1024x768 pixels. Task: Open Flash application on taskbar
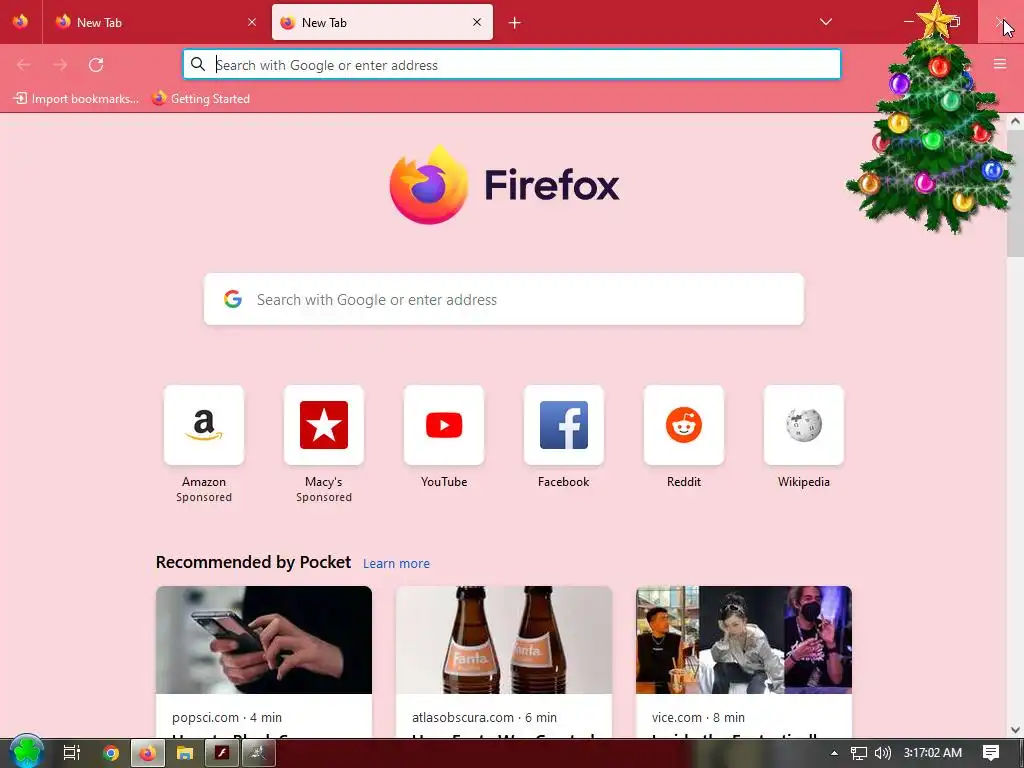(221, 753)
